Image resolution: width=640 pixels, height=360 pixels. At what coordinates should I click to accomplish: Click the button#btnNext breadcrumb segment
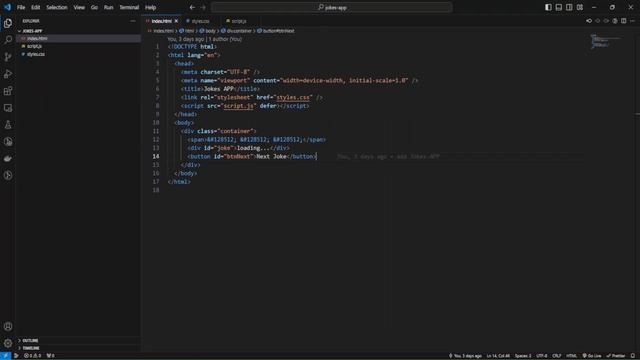tap(276, 31)
